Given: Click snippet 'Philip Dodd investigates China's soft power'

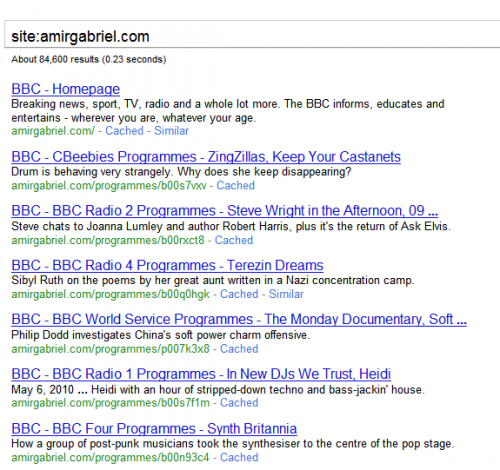Looking at the screenshot, I should click(161, 335).
